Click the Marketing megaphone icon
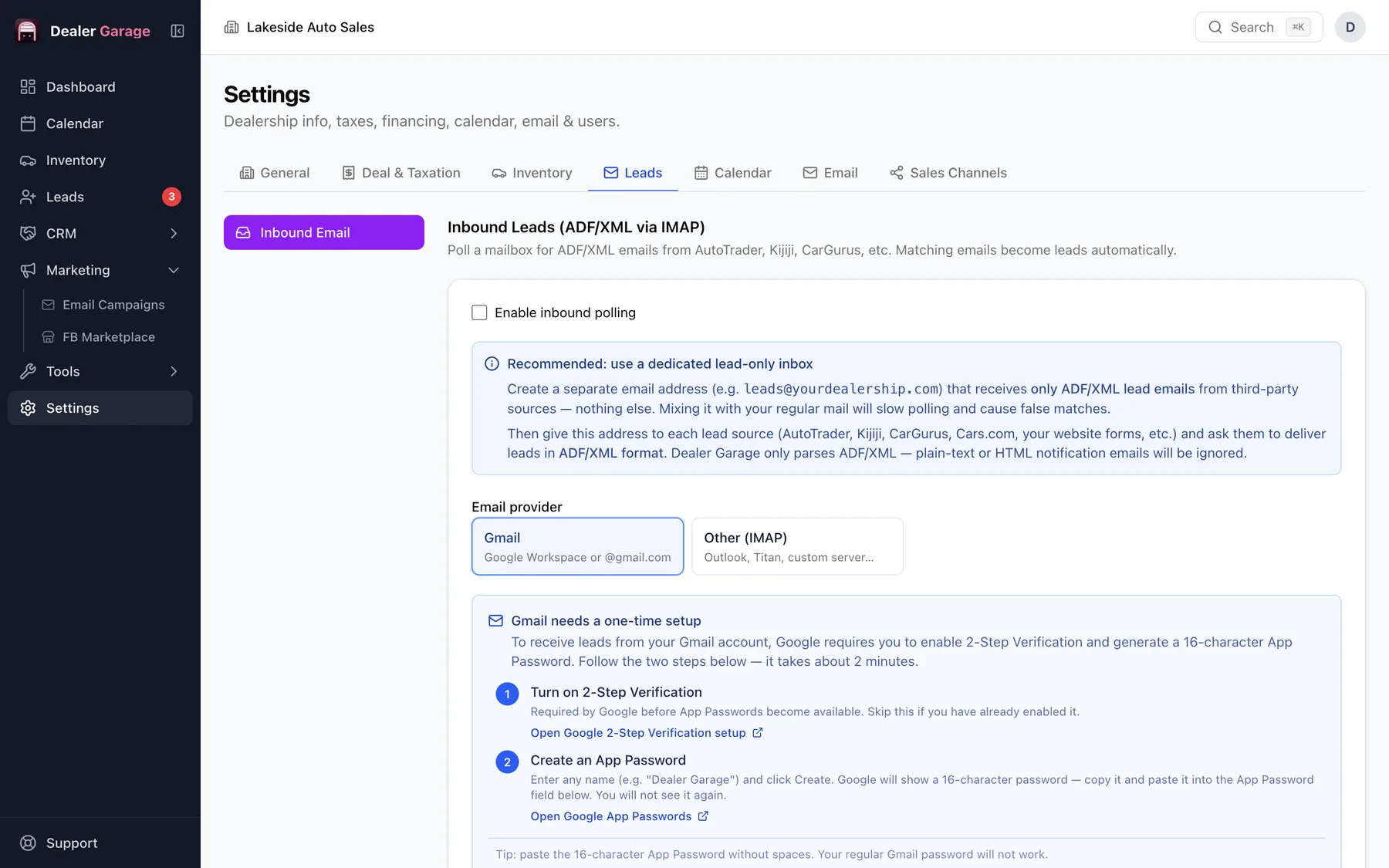 point(28,270)
